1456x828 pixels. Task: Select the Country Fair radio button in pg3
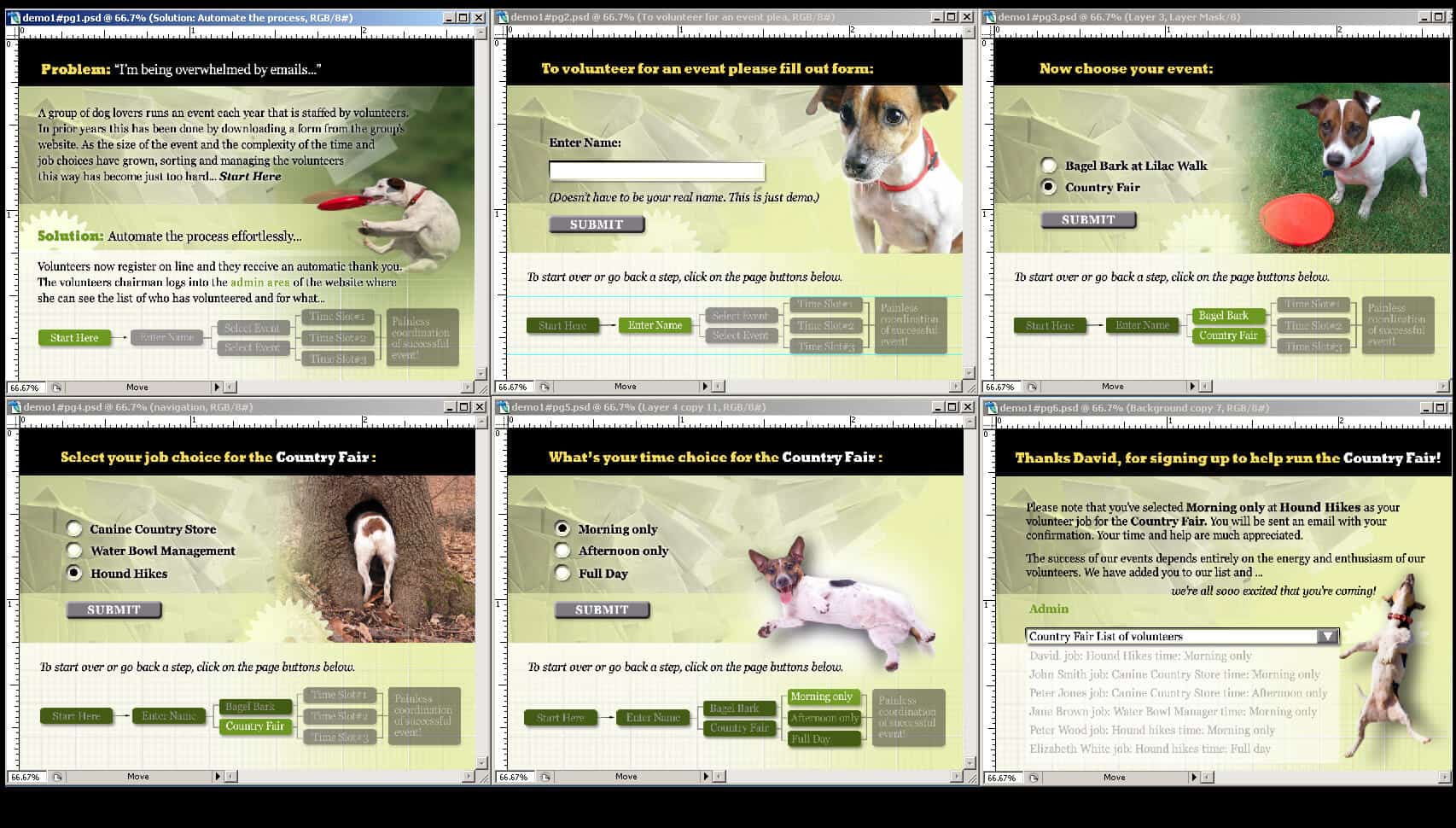1049,187
